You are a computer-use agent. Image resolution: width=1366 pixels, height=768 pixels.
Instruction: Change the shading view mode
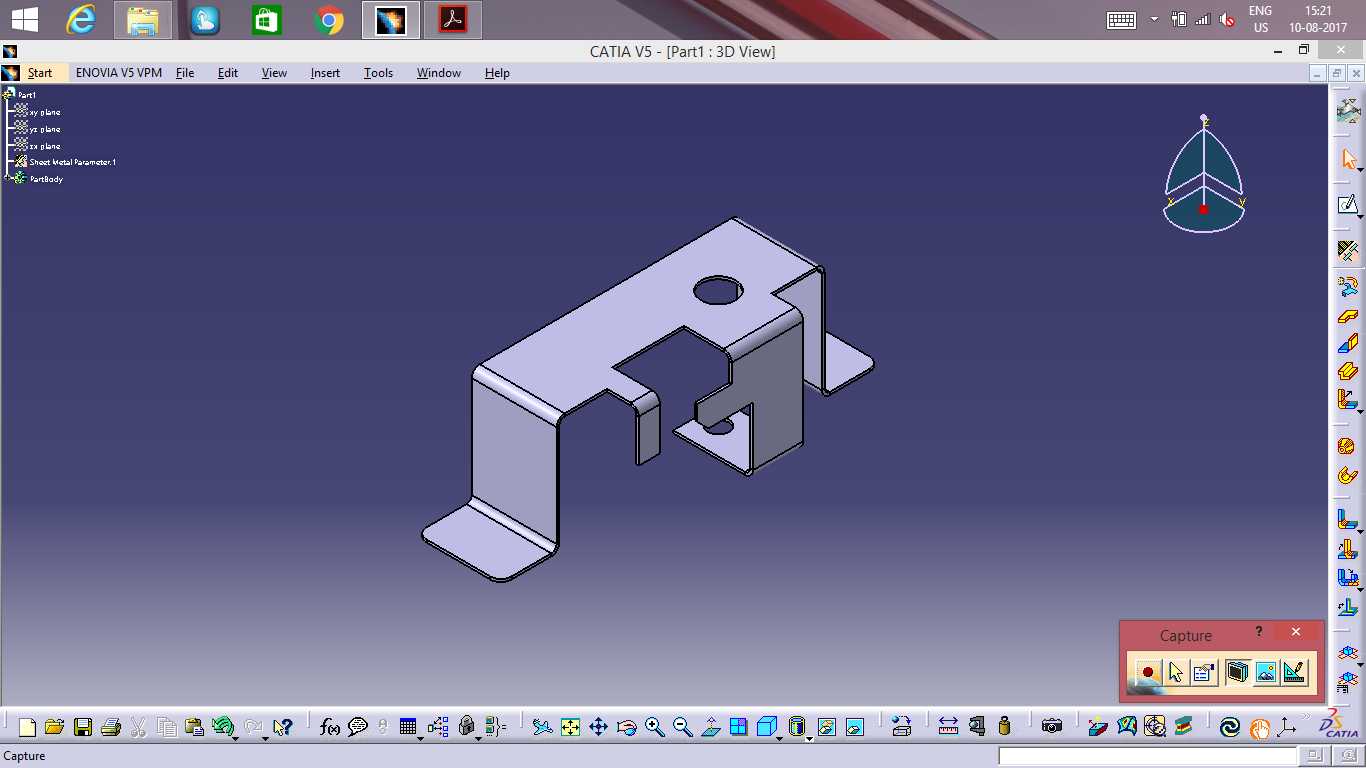[796, 727]
